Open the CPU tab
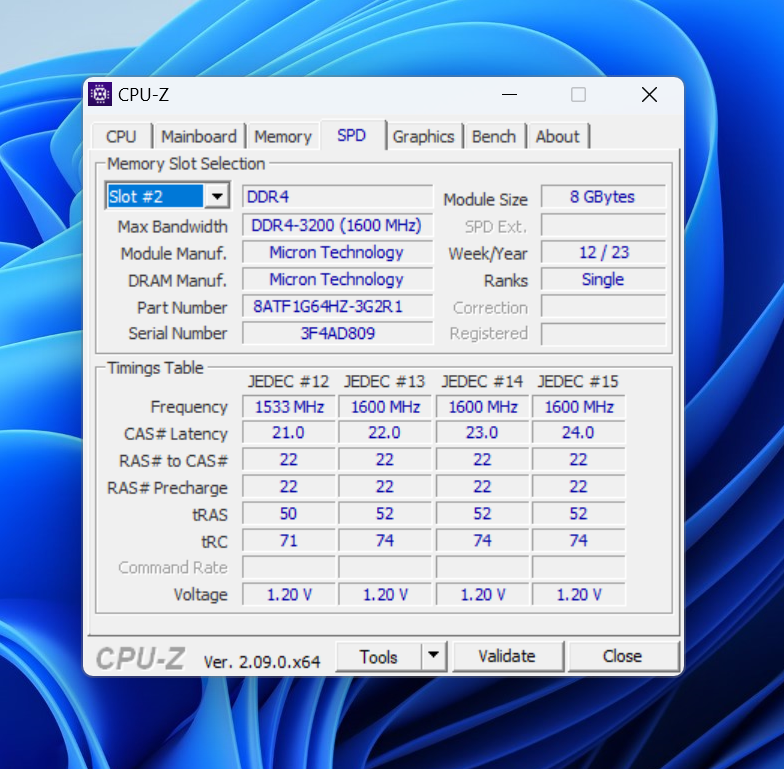 point(122,136)
